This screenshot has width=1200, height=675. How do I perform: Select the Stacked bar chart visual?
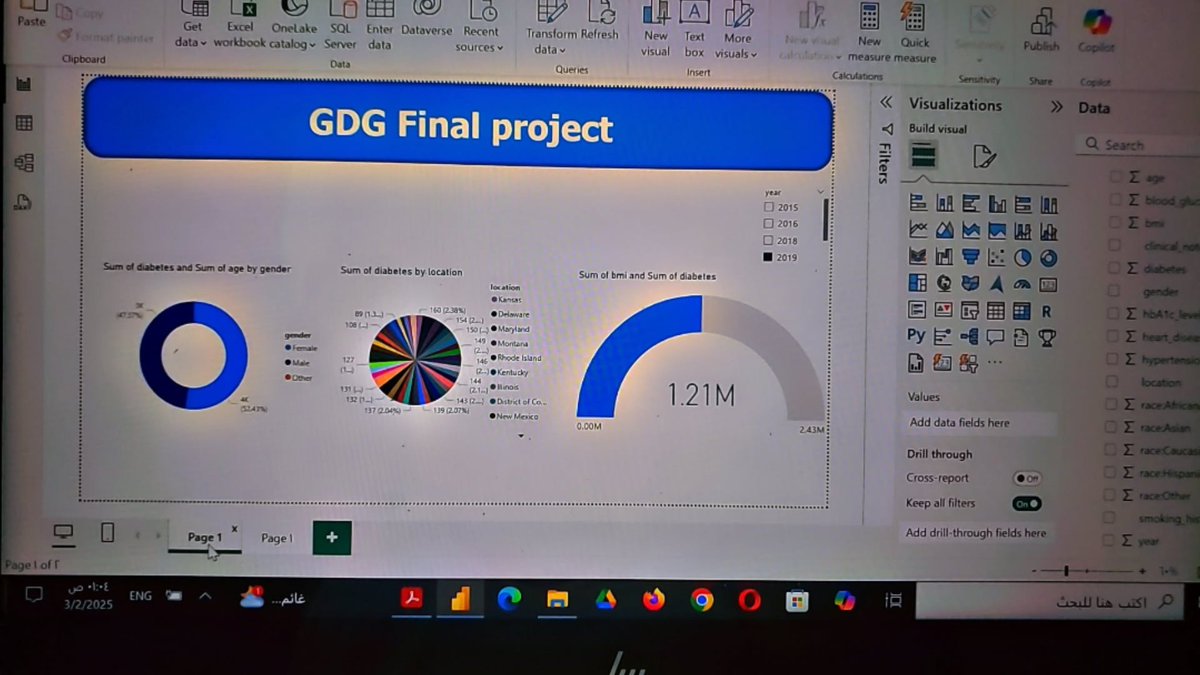click(918, 204)
